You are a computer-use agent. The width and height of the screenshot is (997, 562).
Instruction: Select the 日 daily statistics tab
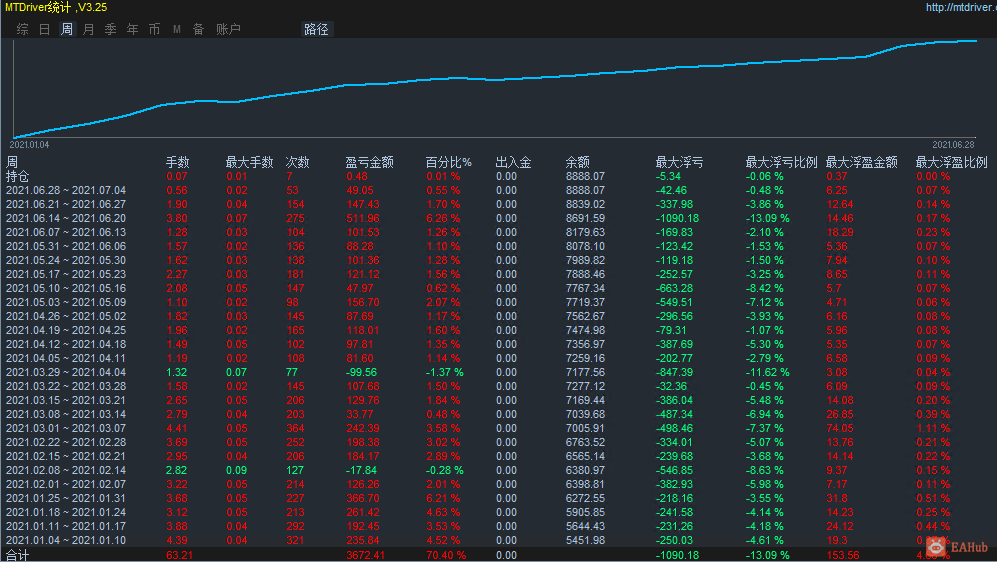45,29
